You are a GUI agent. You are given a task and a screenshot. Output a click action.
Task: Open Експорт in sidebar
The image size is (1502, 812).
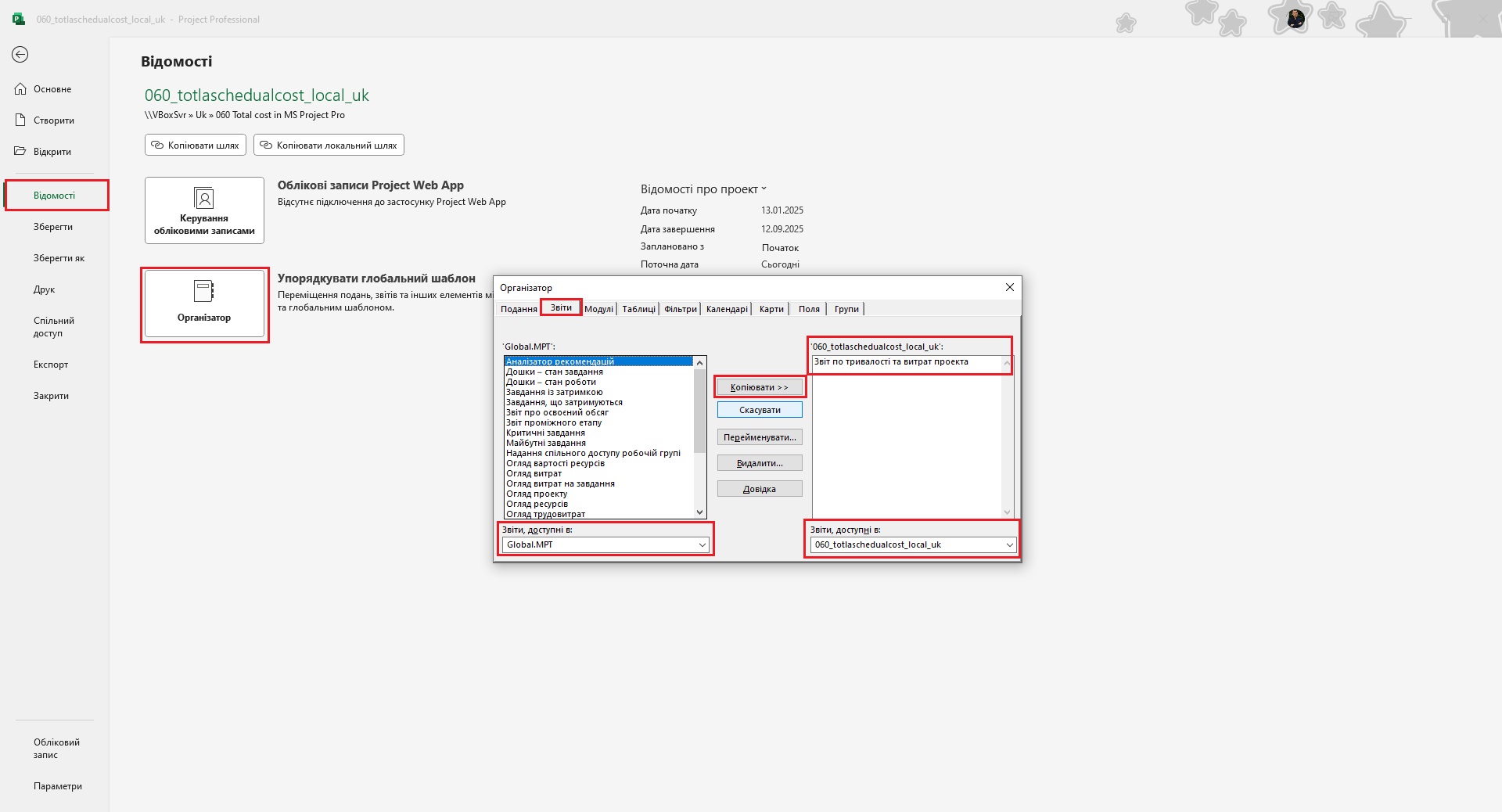pos(51,365)
